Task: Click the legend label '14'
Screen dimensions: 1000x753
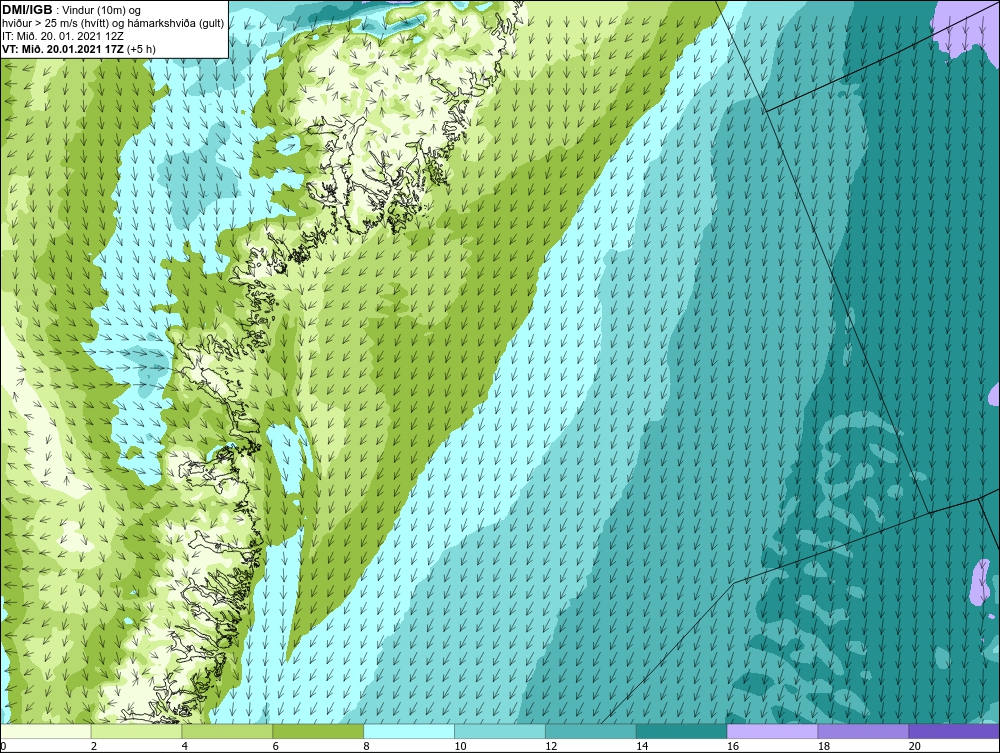Action: pos(642,746)
